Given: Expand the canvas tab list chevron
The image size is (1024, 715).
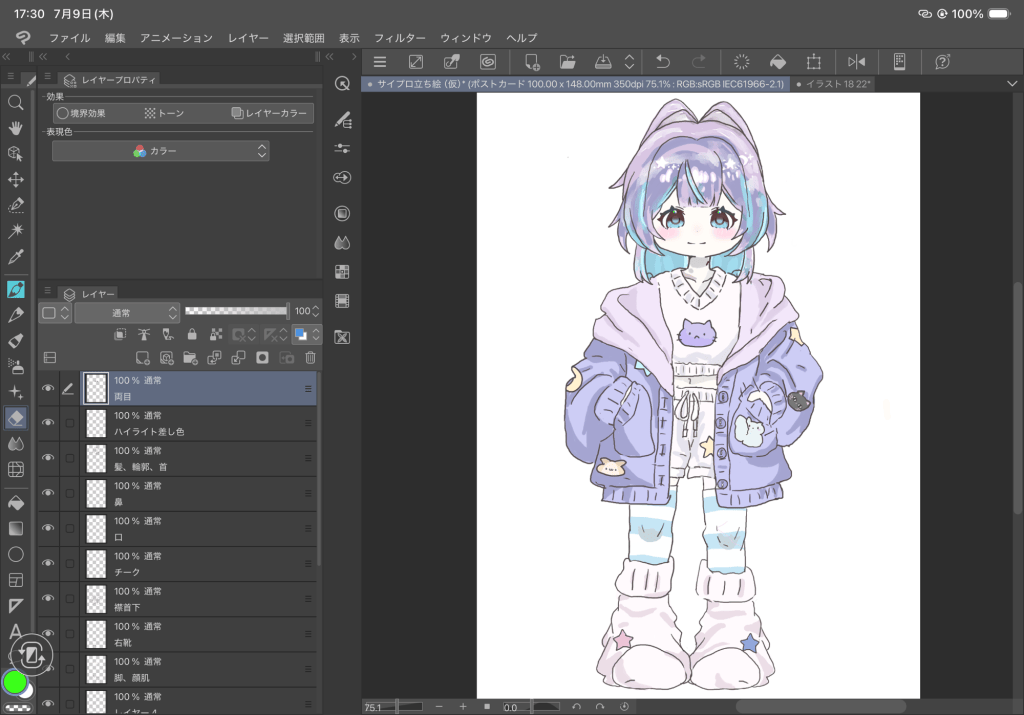Looking at the screenshot, I should pos(1012,84).
